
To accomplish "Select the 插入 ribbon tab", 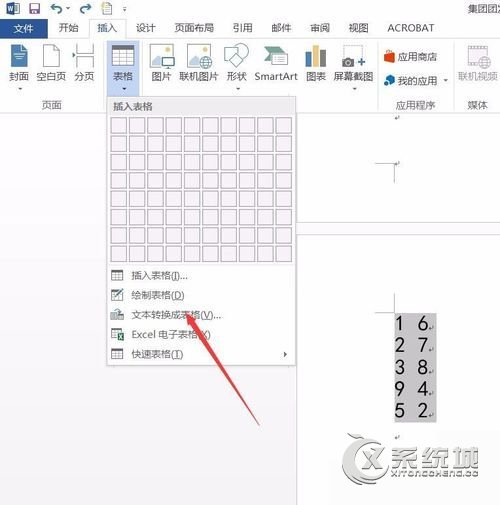I will (x=107, y=28).
